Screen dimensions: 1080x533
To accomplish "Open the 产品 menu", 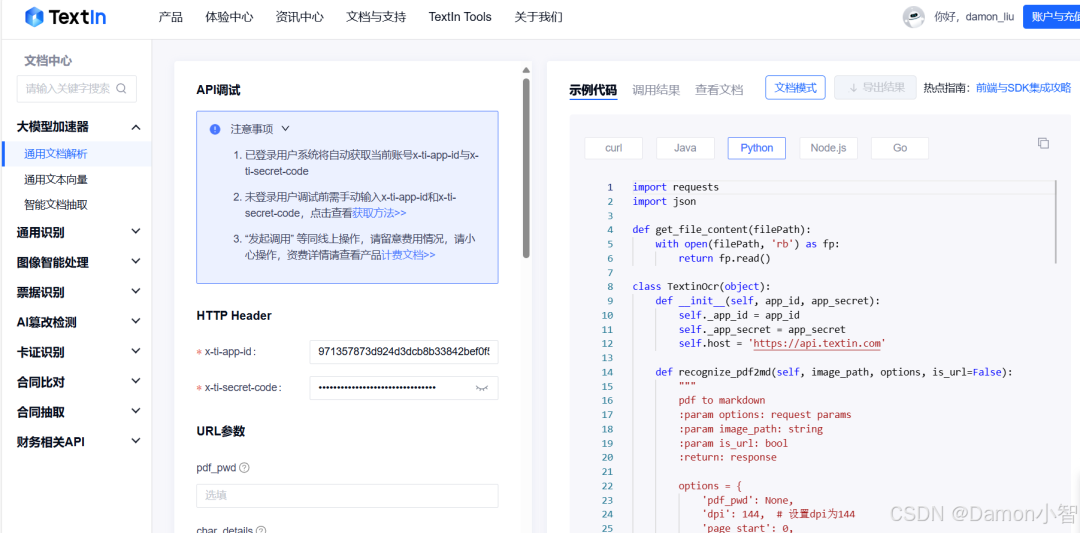I will coord(171,17).
